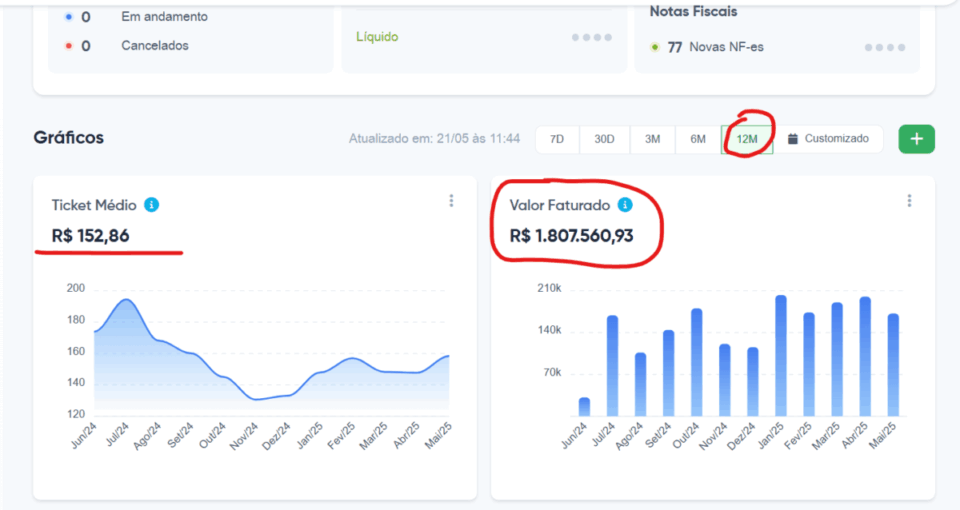960x510 pixels.
Task: Click the Gráficos section heading
Action: (x=69, y=137)
